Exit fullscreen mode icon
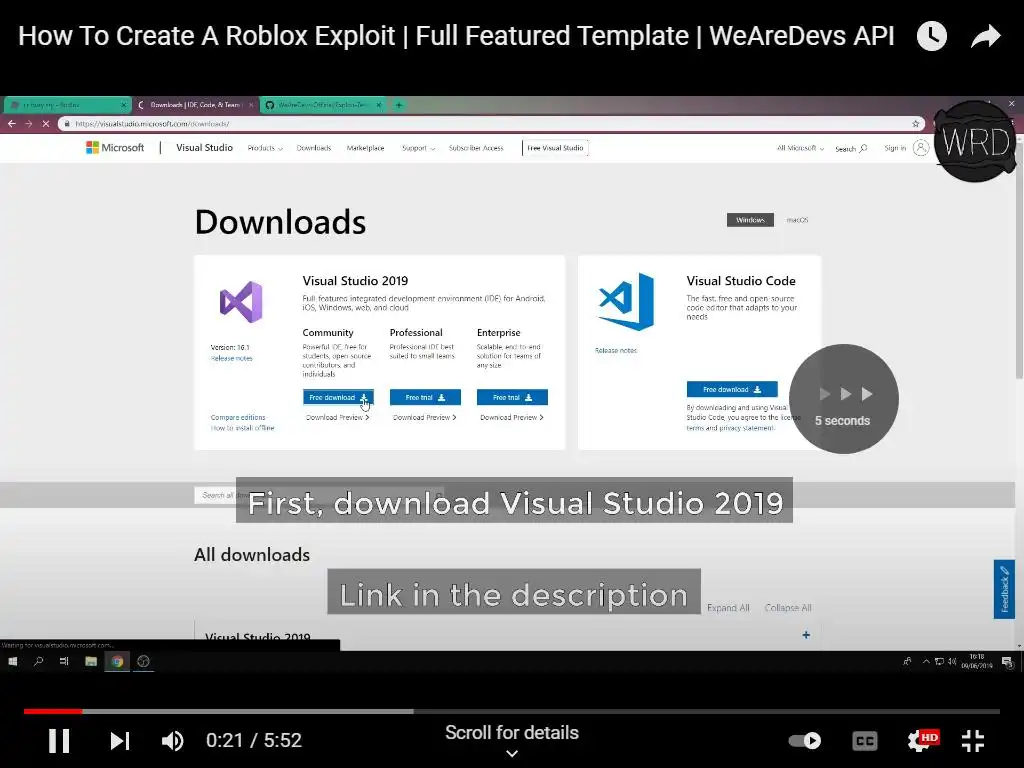This screenshot has width=1024, height=768. pyautogui.click(x=973, y=741)
